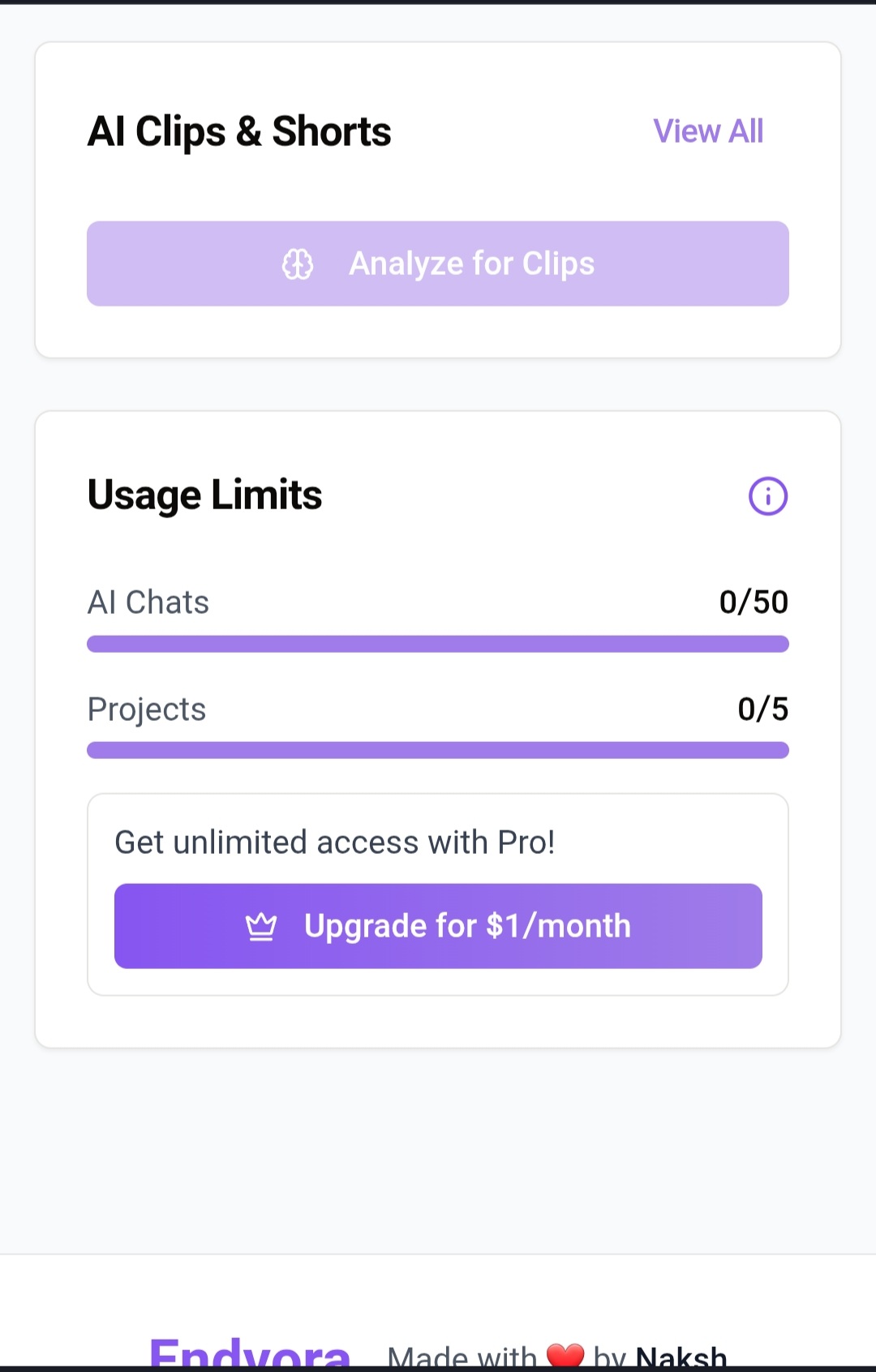Image resolution: width=876 pixels, height=1372 pixels.
Task: Upgrade for $1/month
Action: click(x=438, y=926)
